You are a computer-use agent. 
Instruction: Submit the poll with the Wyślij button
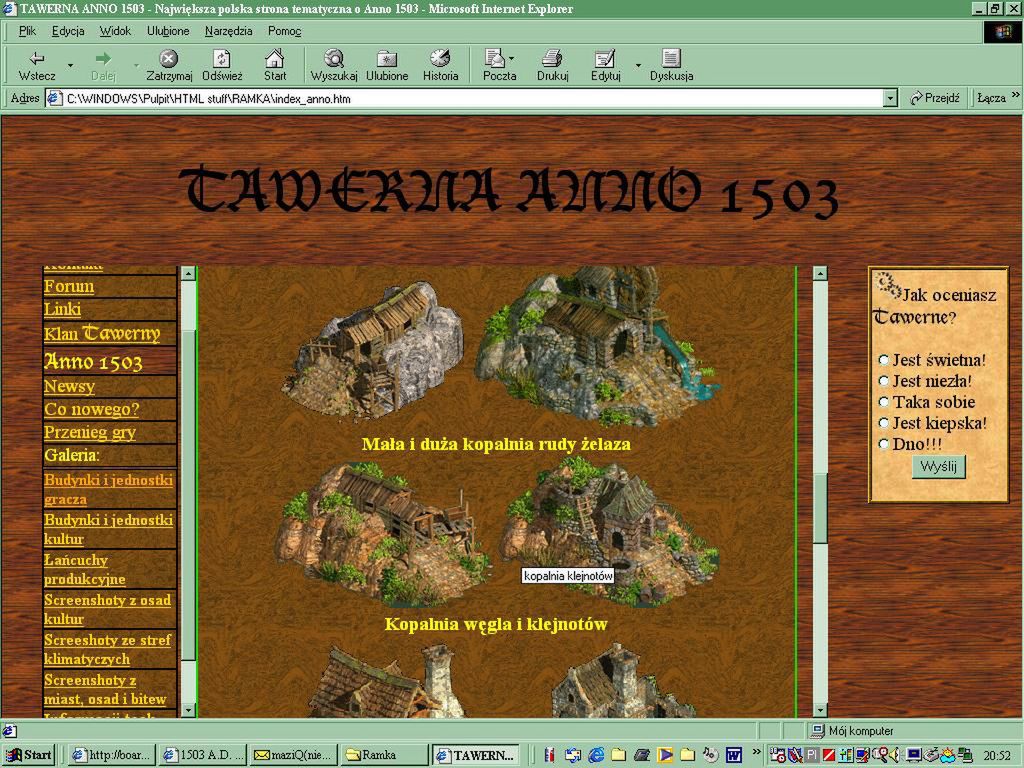tap(938, 466)
